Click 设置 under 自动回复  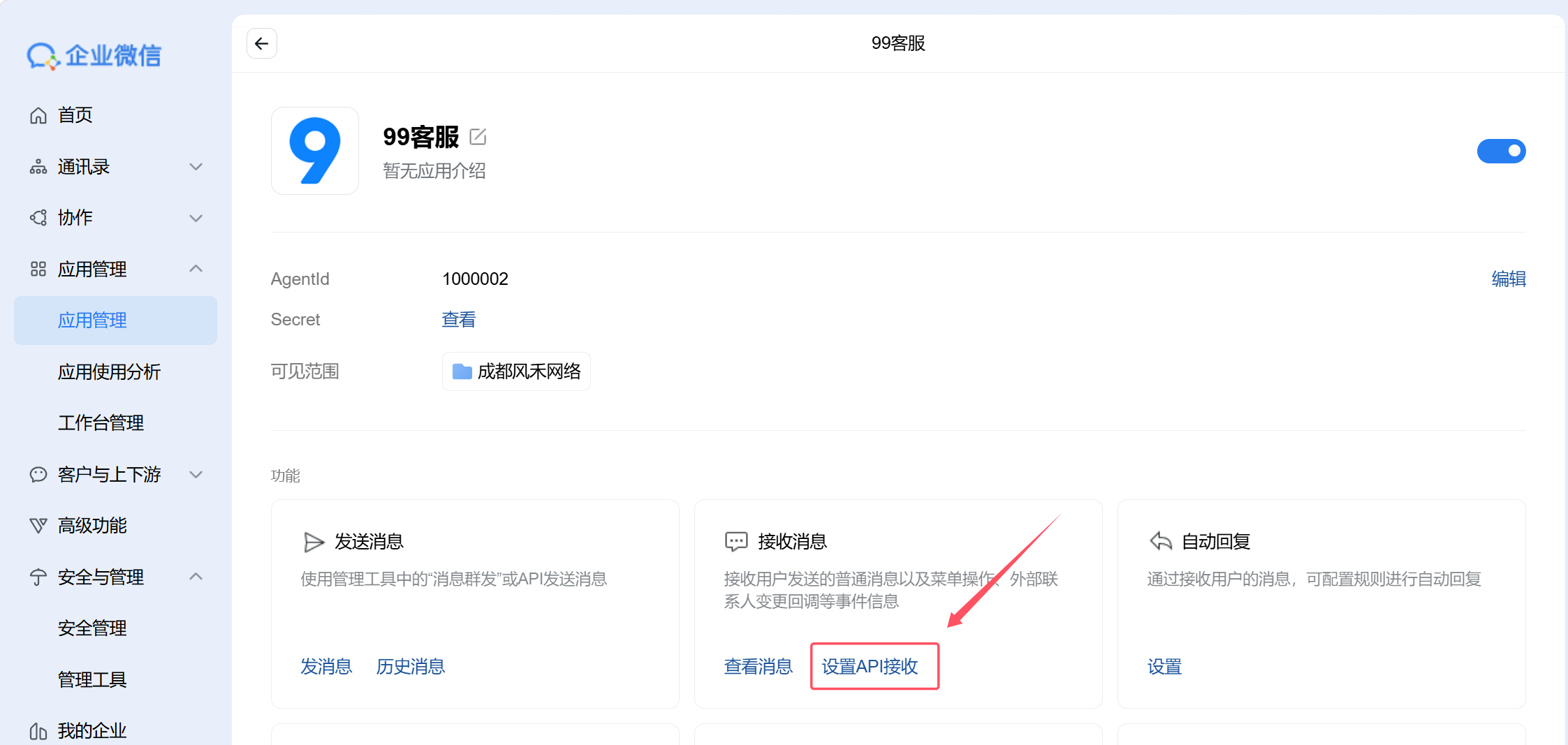click(x=1164, y=667)
